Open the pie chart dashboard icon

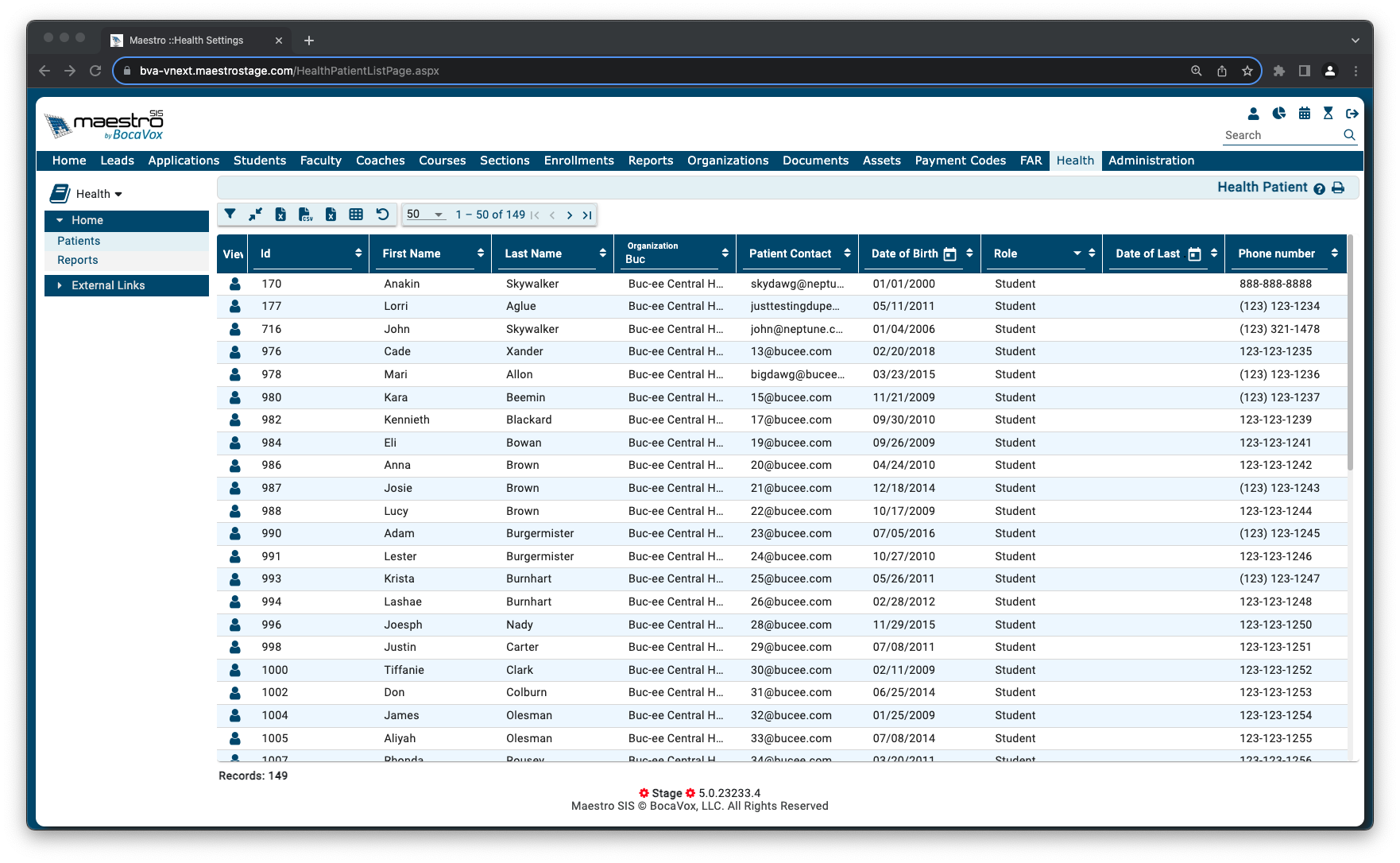point(1278,114)
